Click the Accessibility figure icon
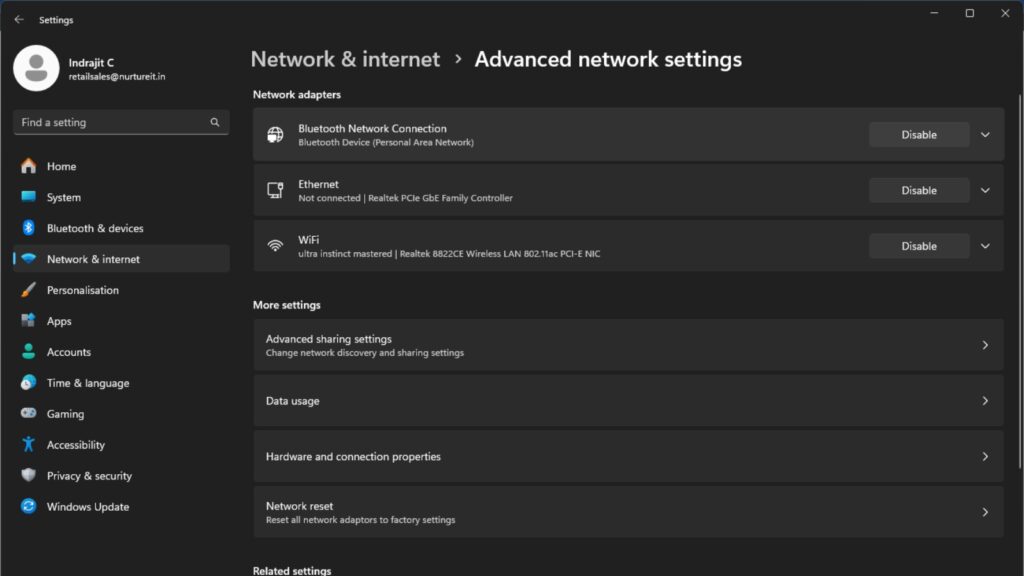 click(x=29, y=445)
